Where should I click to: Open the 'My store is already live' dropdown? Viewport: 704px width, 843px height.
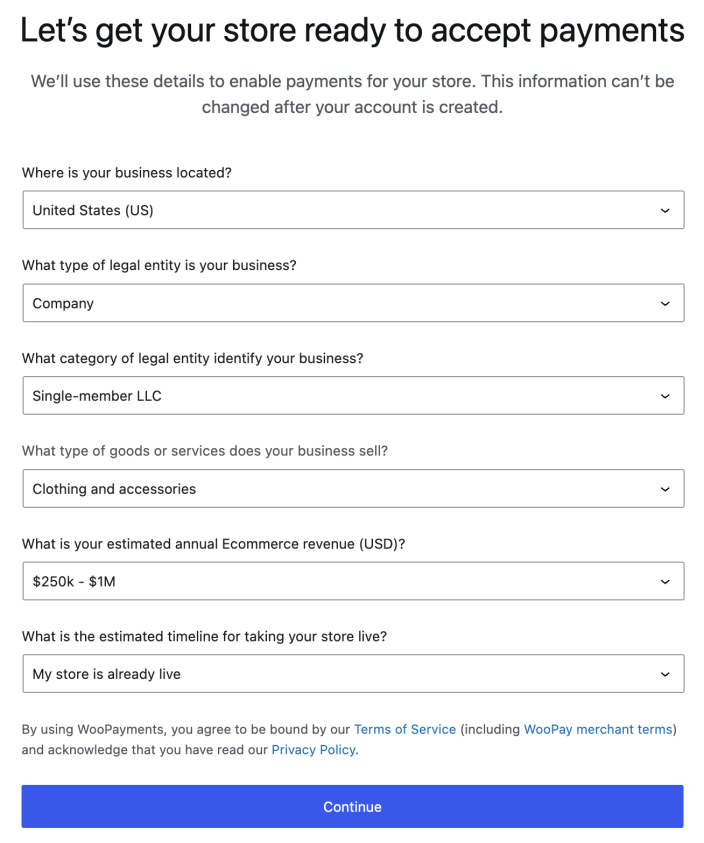pyautogui.click(x=340, y=674)
